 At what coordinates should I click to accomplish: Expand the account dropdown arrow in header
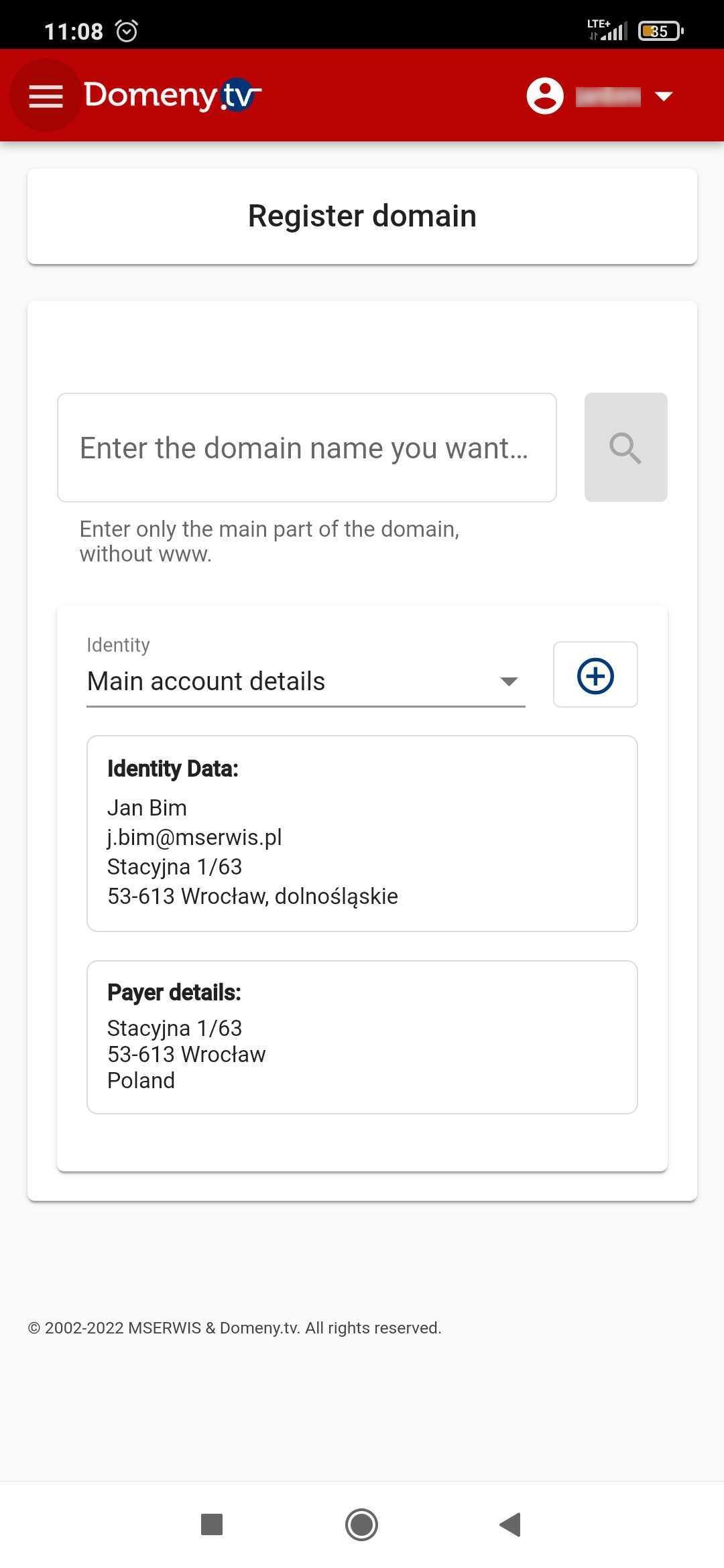pyautogui.click(x=664, y=96)
